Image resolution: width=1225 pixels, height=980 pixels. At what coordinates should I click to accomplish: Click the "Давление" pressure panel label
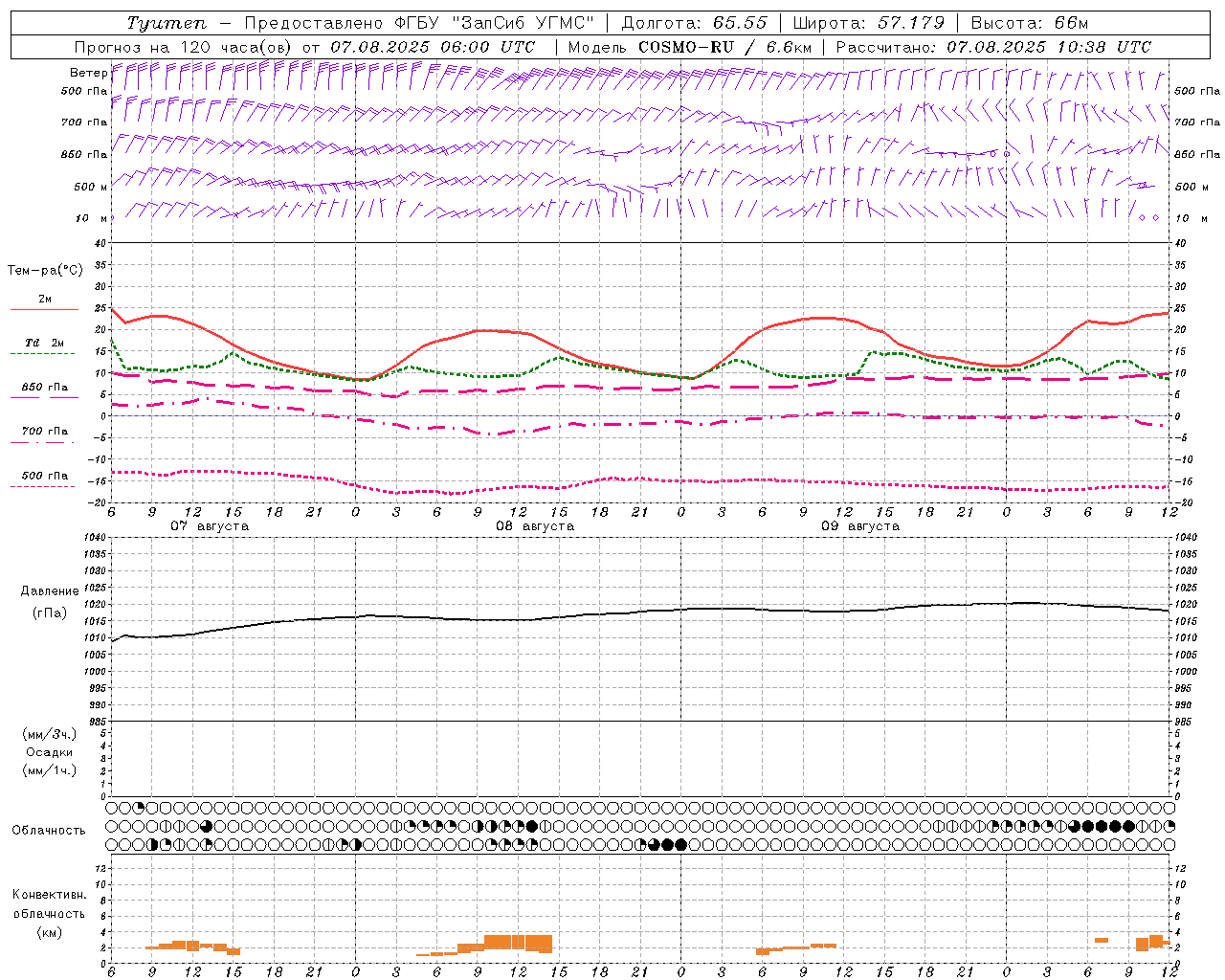tap(50, 591)
